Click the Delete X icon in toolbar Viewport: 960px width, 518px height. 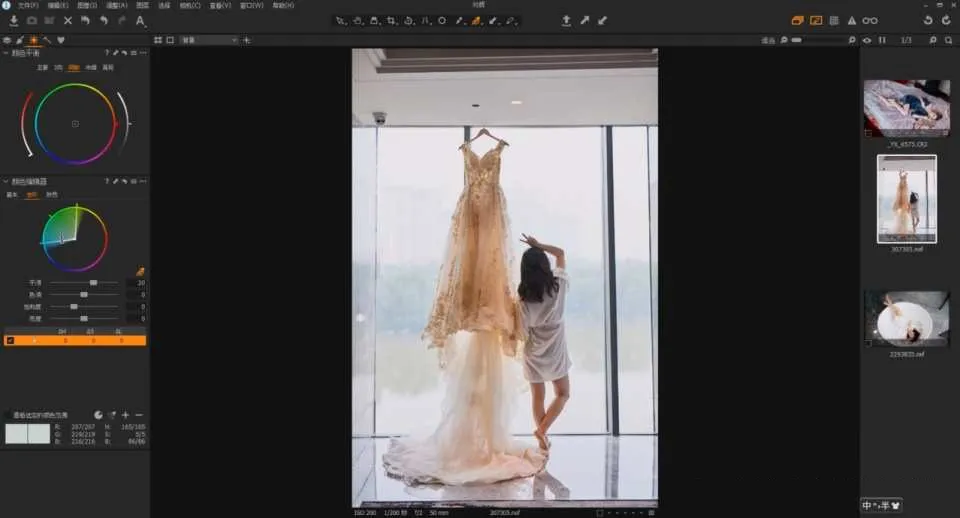68,21
